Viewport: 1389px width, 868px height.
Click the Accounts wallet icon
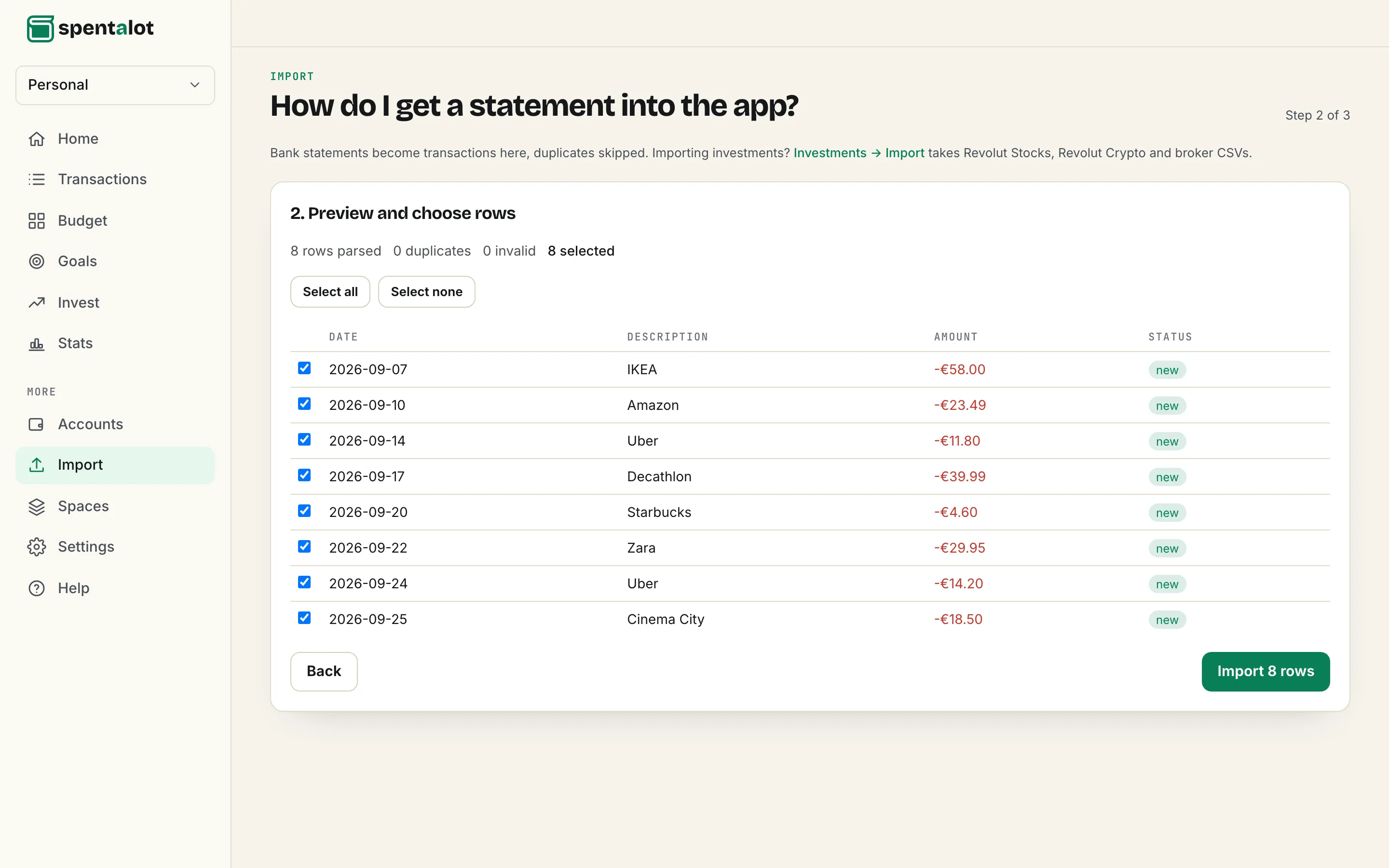37,424
